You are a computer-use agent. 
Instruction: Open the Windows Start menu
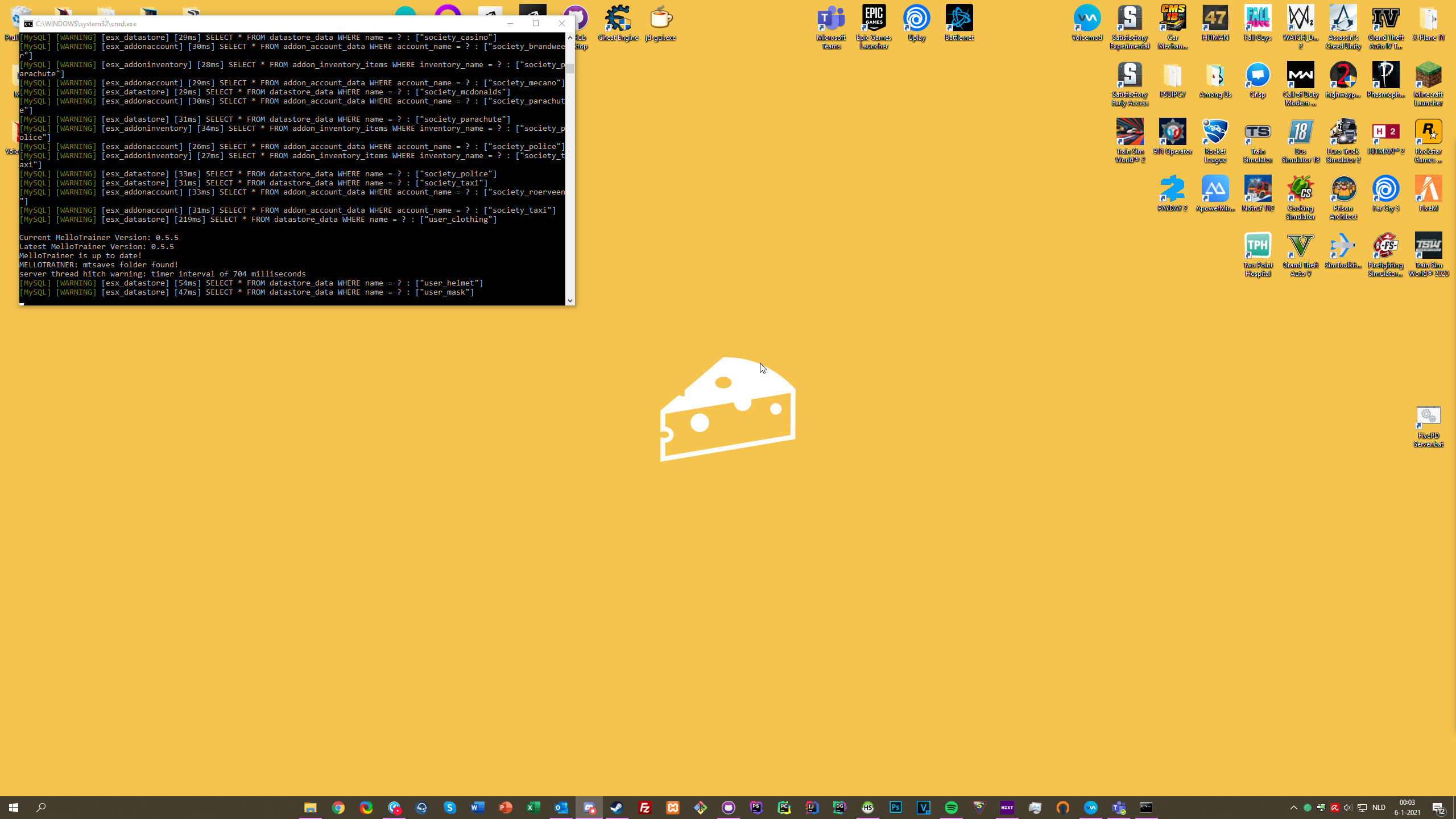(x=14, y=808)
